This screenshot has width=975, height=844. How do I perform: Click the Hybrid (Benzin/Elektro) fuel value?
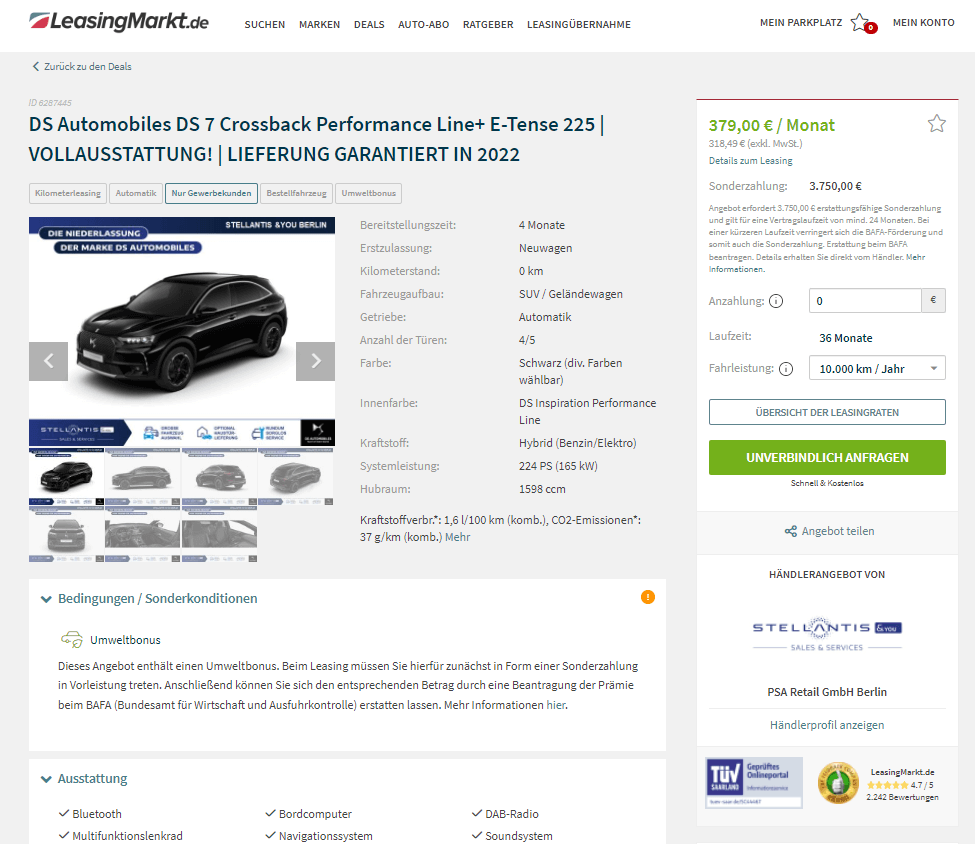[578, 443]
